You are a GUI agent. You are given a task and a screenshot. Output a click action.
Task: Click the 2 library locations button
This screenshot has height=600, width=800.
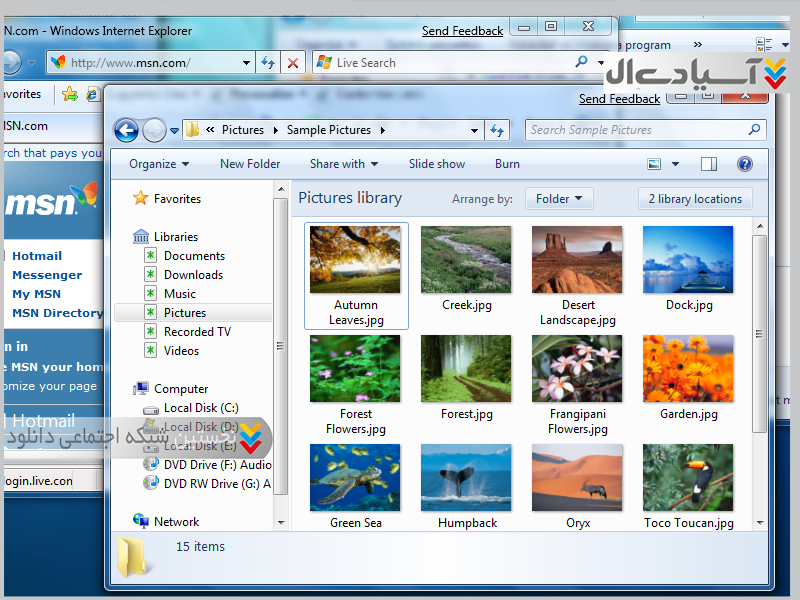click(695, 199)
